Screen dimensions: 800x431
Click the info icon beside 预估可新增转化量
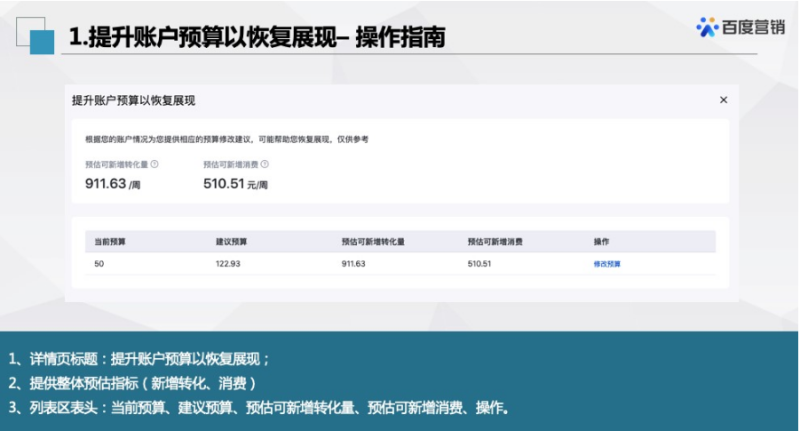tap(155, 164)
